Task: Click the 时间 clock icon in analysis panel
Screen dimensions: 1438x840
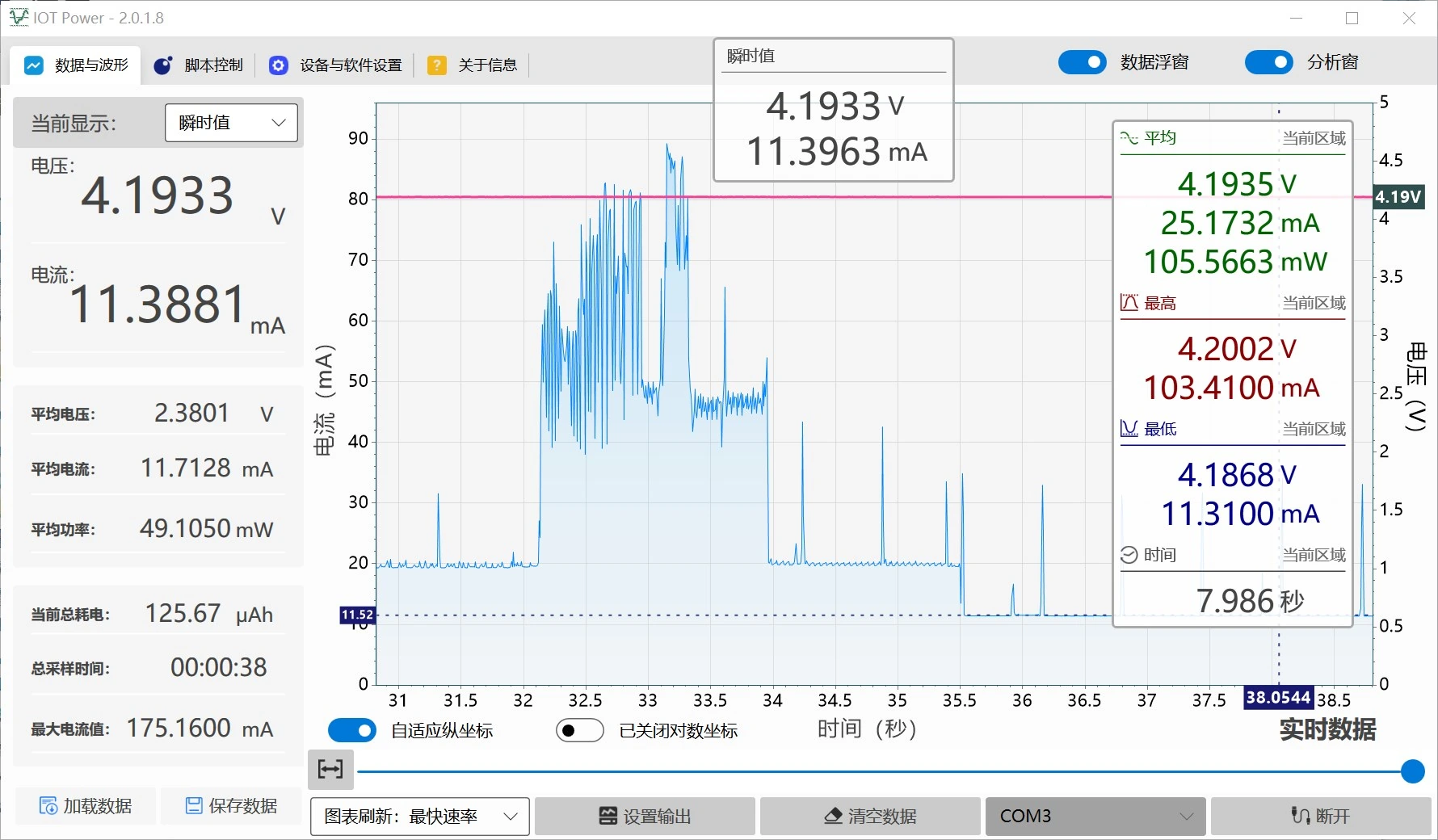Action: point(1128,554)
